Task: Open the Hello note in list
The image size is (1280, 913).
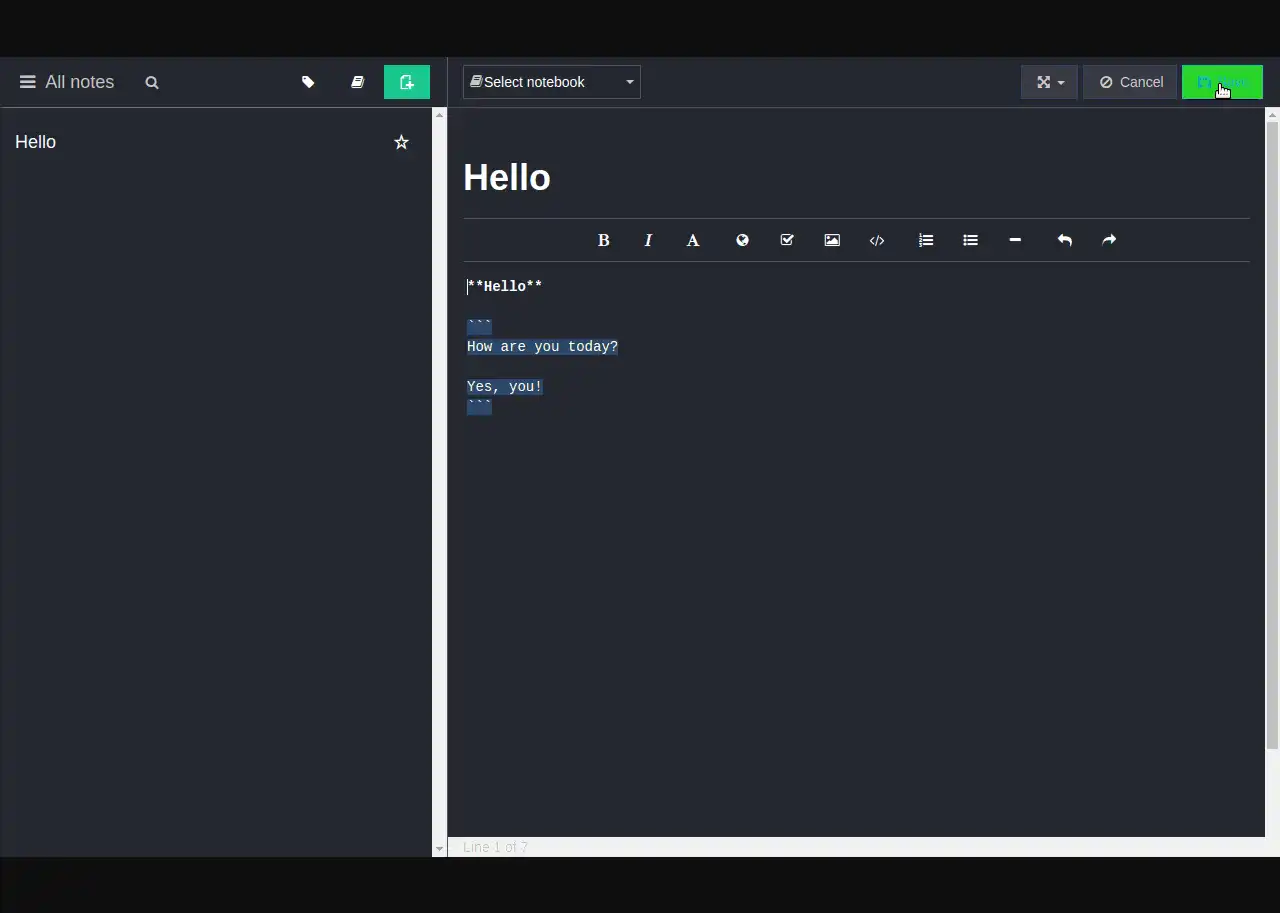Action: coord(216,142)
